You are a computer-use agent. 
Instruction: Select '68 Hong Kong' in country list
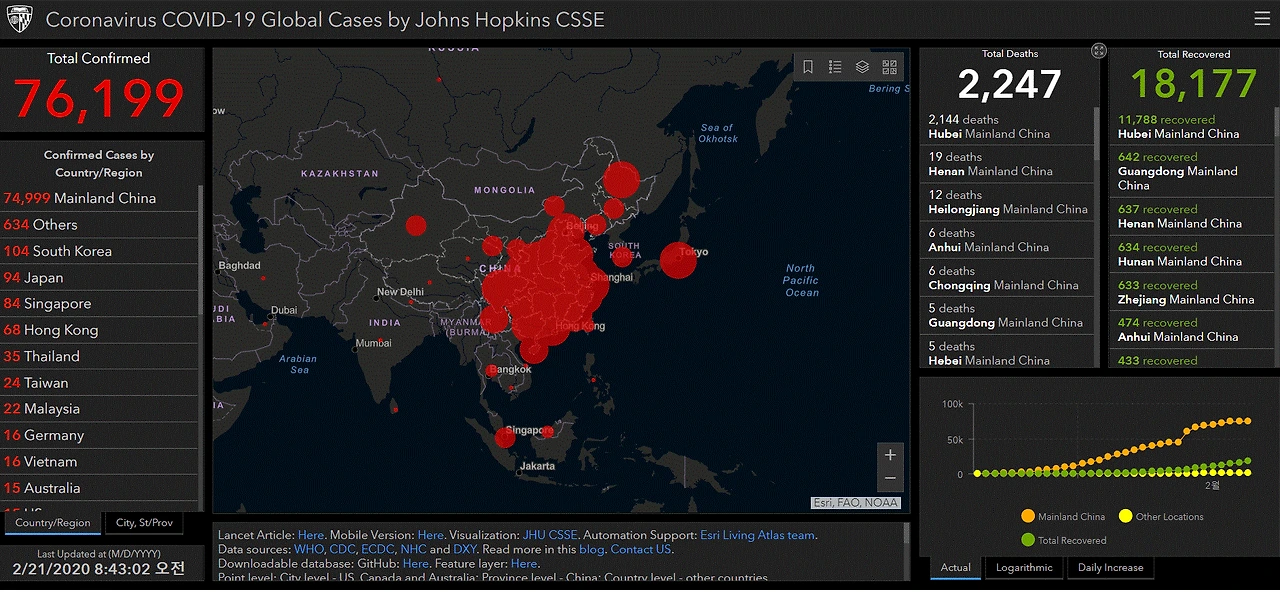(99, 330)
